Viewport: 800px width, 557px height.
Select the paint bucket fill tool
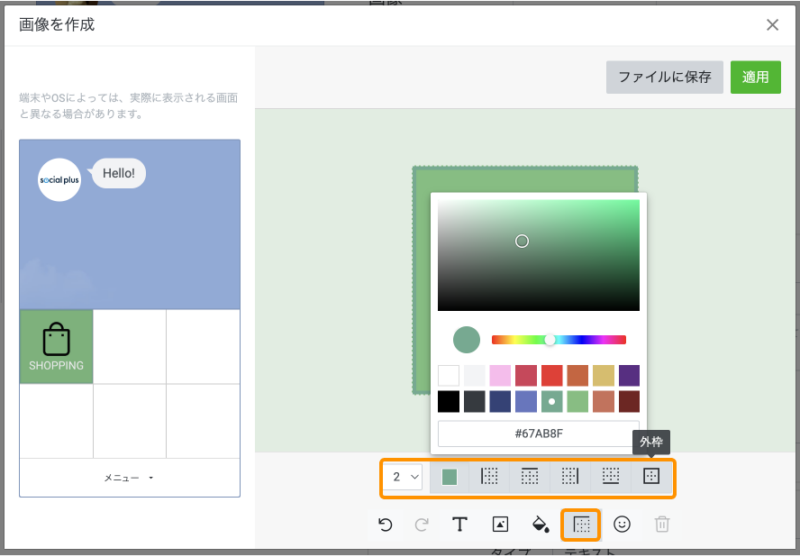tap(540, 524)
